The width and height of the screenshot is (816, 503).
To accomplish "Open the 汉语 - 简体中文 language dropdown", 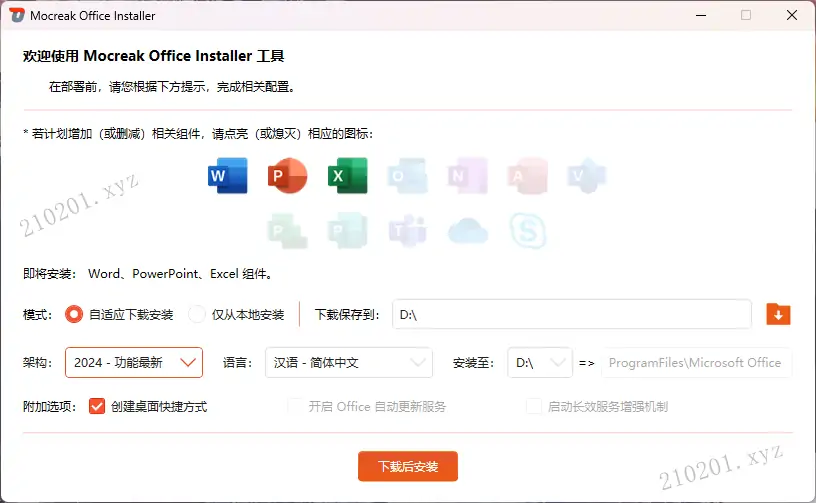I will [x=349, y=363].
